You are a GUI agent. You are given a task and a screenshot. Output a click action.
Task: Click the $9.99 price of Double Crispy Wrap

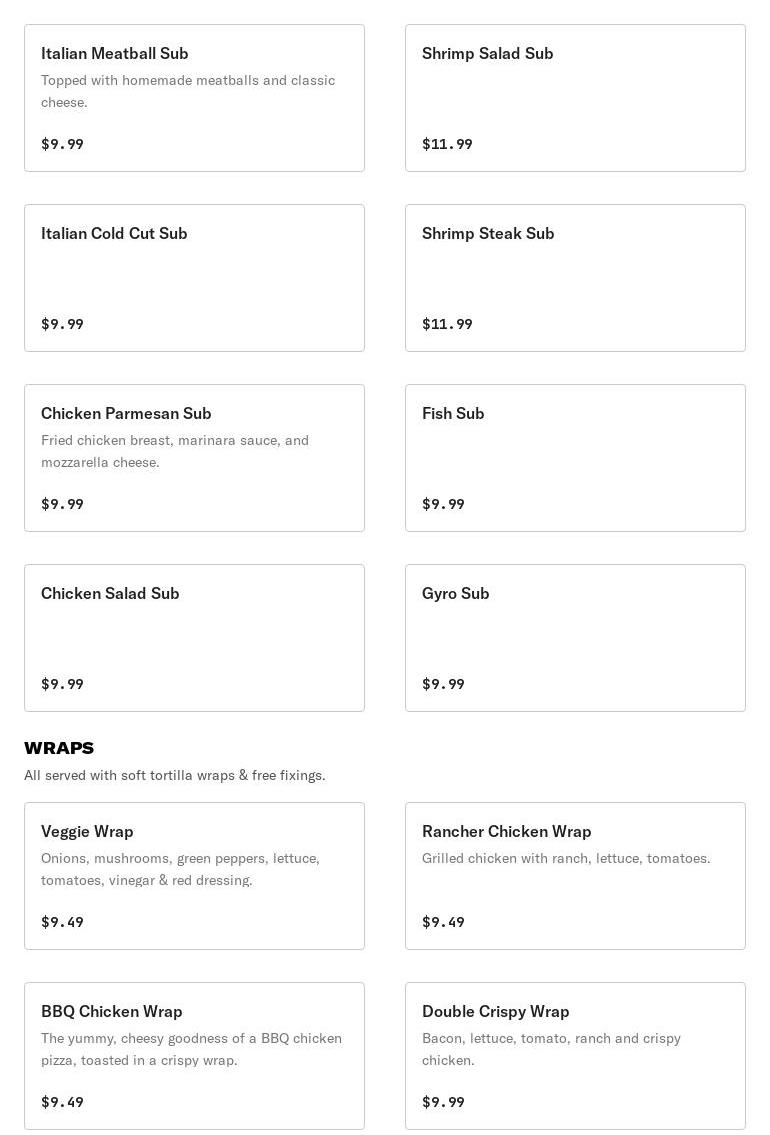pos(443,1102)
